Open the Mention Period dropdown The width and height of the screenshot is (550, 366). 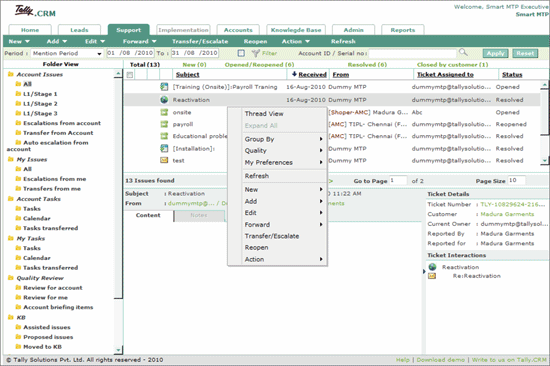[67, 53]
